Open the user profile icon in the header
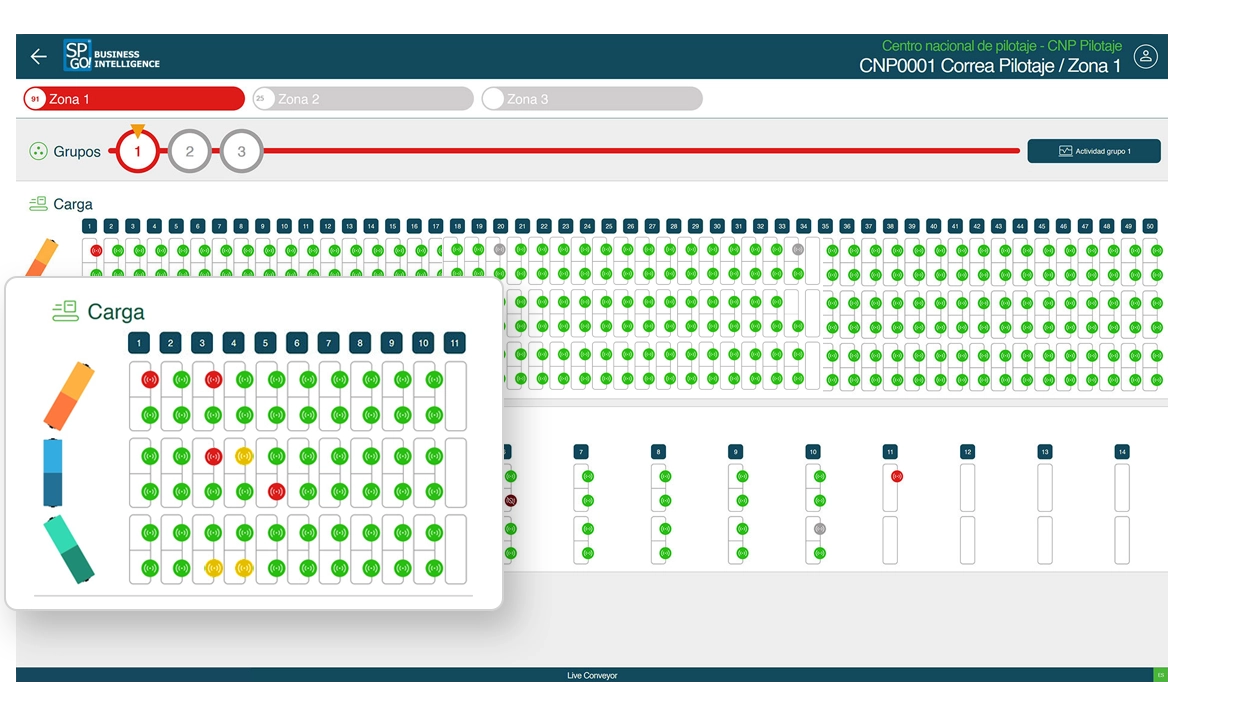The height and width of the screenshot is (706, 1259). click(1145, 57)
